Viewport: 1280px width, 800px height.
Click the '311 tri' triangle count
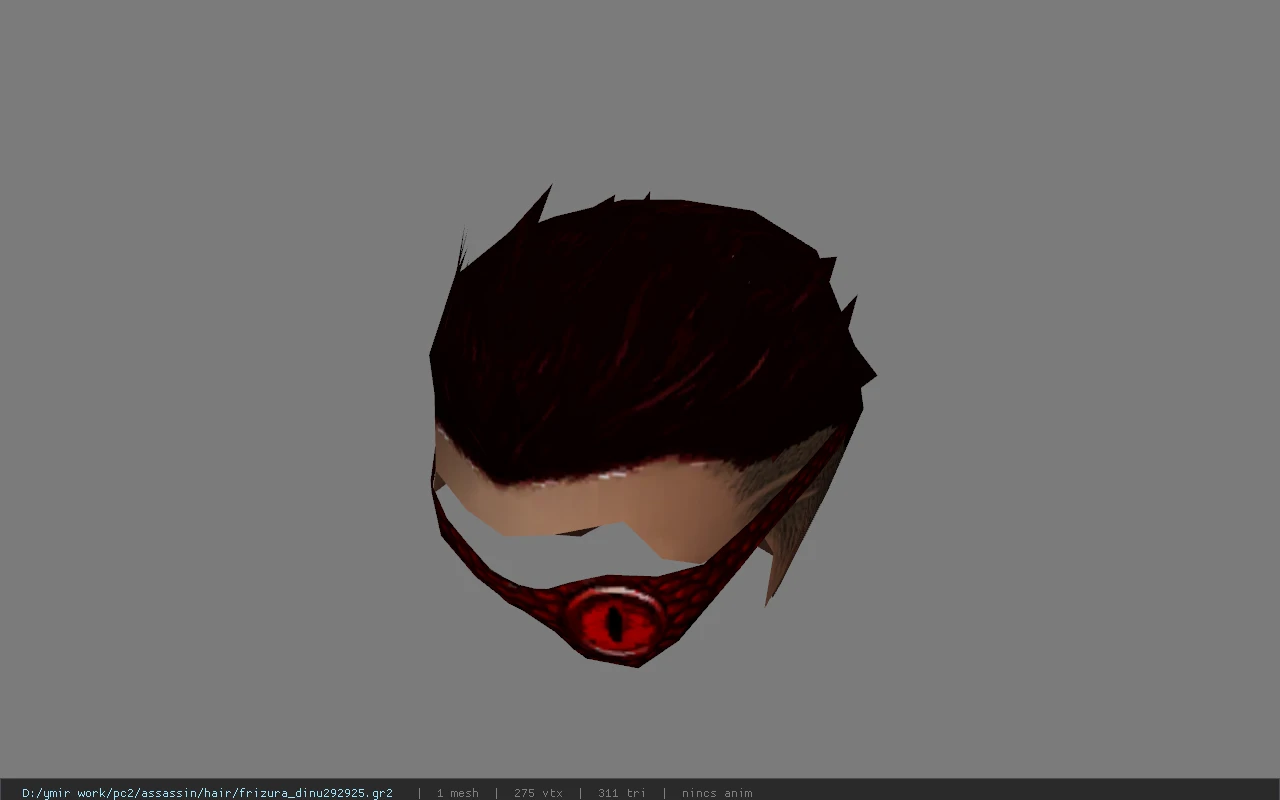[x=622, y=793]
